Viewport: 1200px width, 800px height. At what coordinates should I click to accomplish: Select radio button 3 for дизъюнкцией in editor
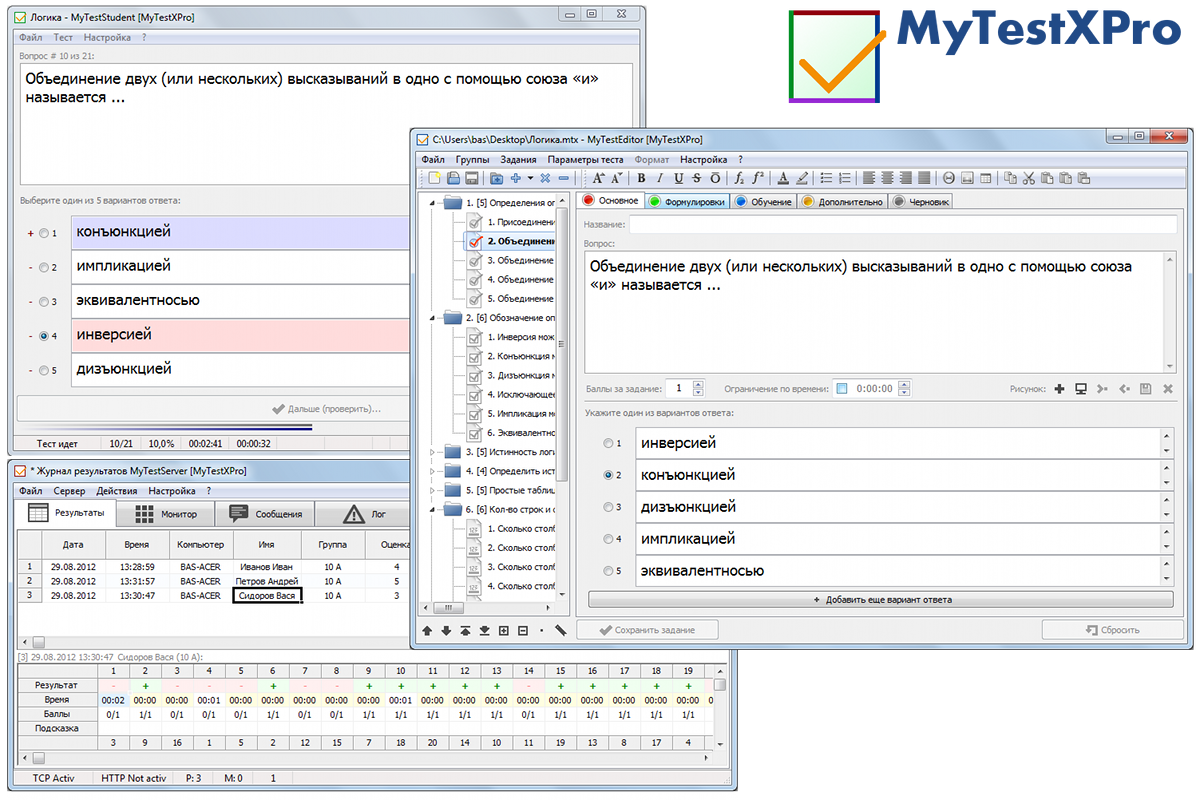click(608, 507)
